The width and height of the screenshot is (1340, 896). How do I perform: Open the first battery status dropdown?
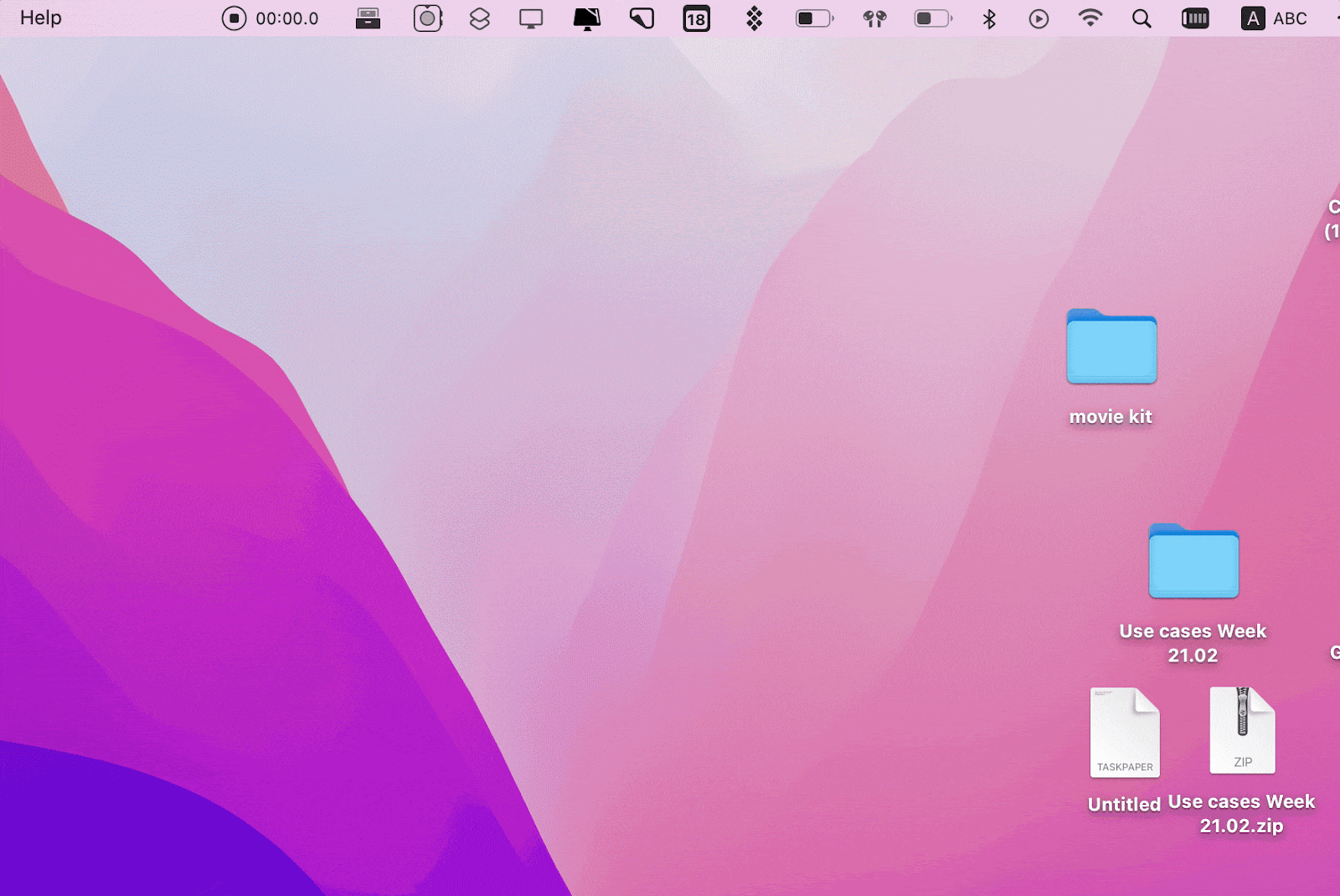[812, 18]
